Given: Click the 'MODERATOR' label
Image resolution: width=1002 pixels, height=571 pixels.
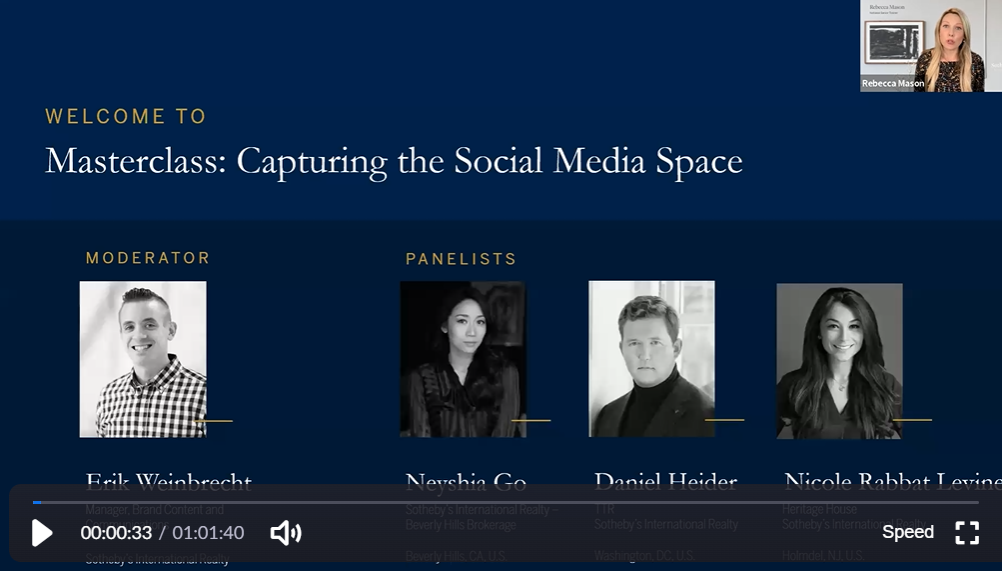Looking at the screenshot, I should pyautogui.click(x=148, y=258).
